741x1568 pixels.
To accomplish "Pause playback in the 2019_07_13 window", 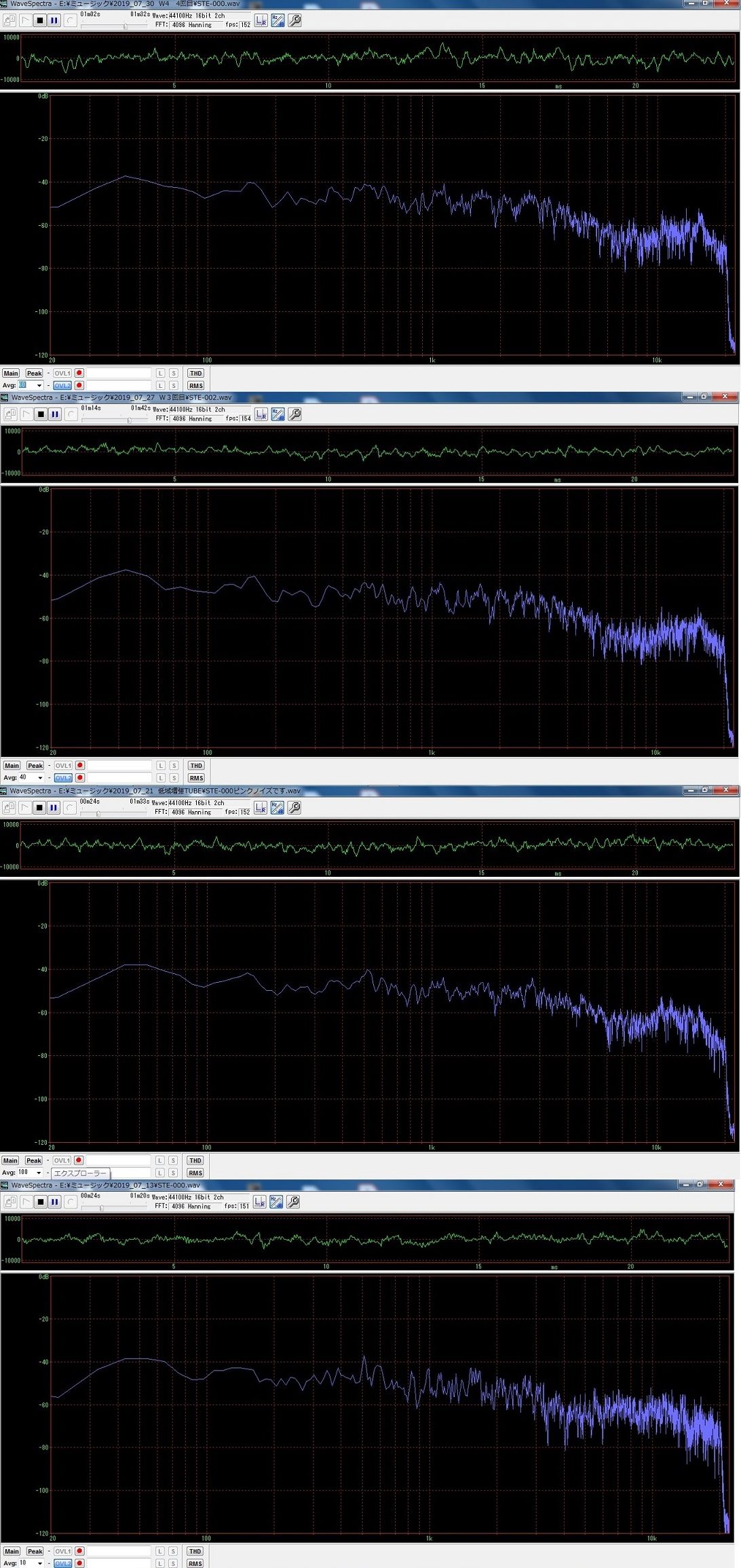I will point(54,1201).
